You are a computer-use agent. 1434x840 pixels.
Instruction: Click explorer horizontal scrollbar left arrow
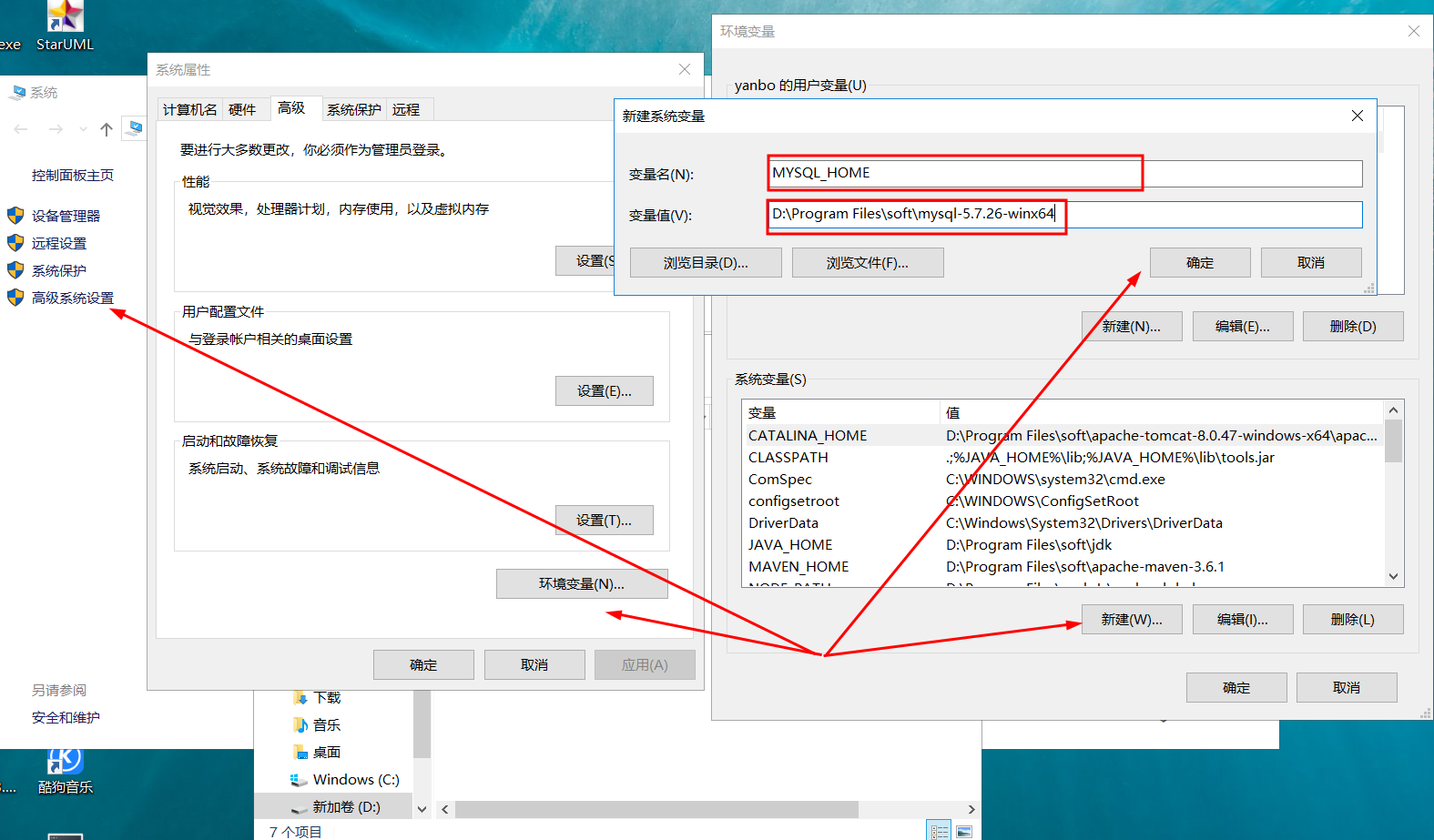(x=445, y=809)
